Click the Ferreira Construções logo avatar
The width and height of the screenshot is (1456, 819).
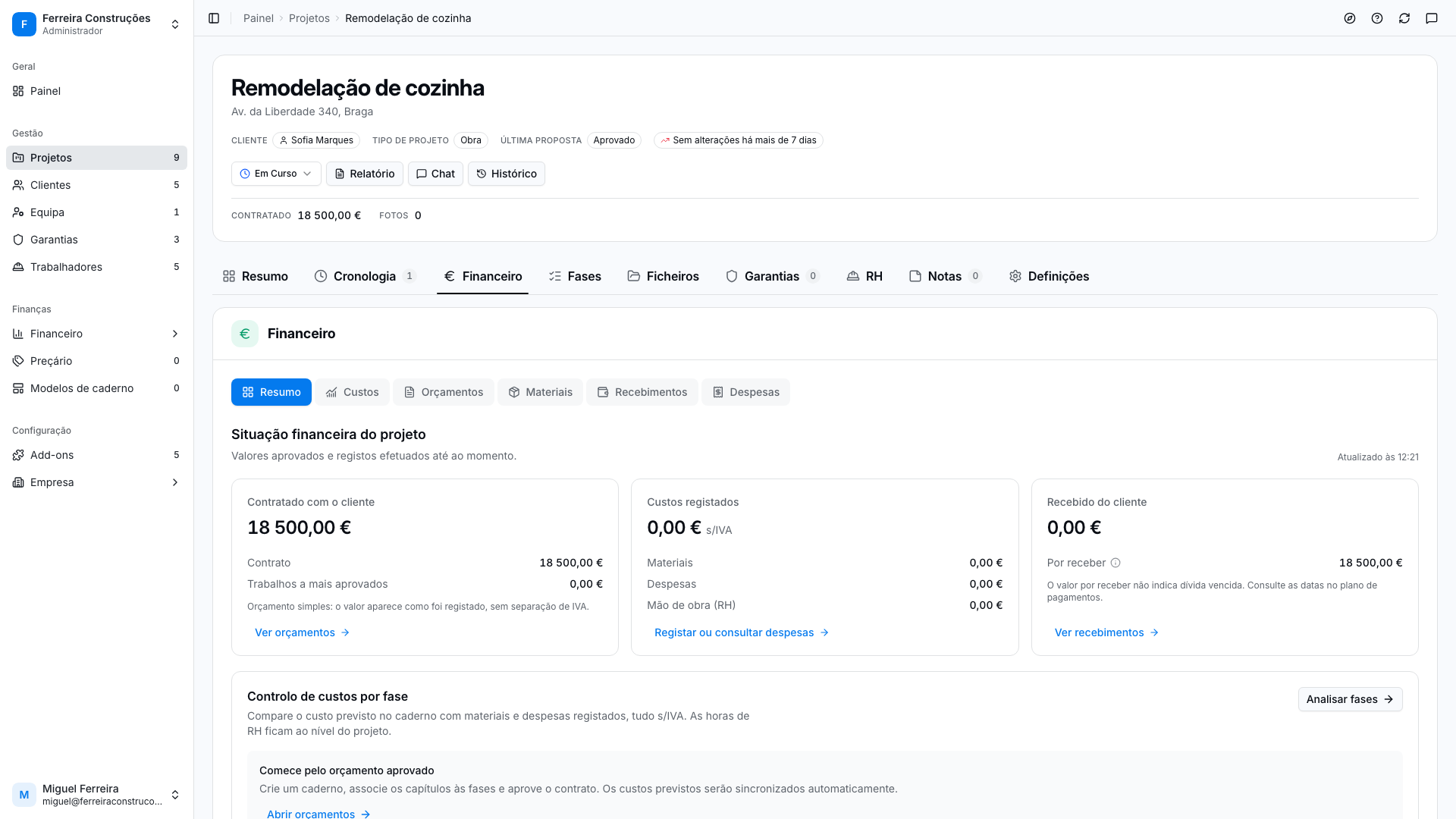(24, 24)
